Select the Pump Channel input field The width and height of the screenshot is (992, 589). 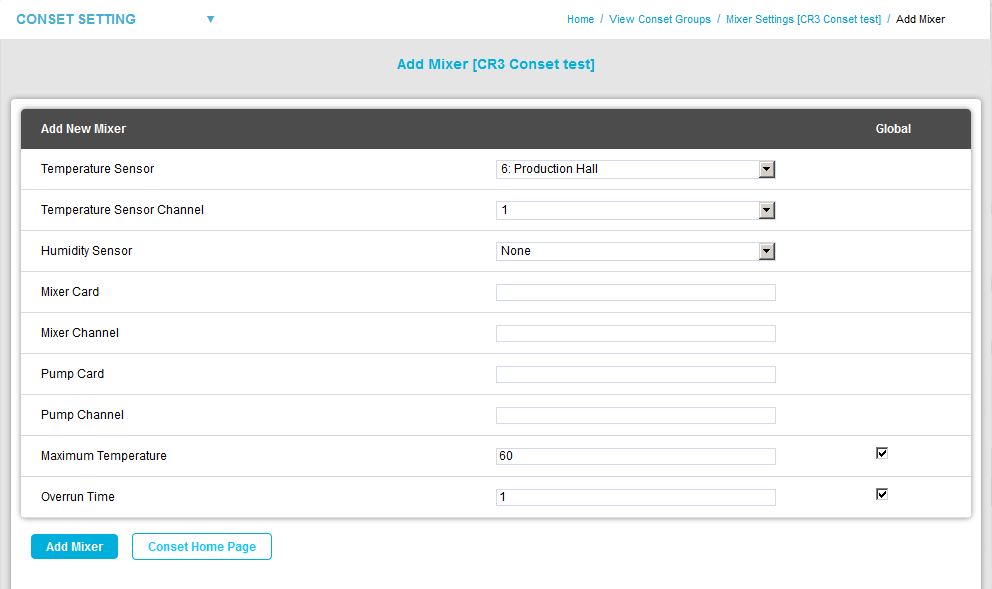[x=635, y=415]
